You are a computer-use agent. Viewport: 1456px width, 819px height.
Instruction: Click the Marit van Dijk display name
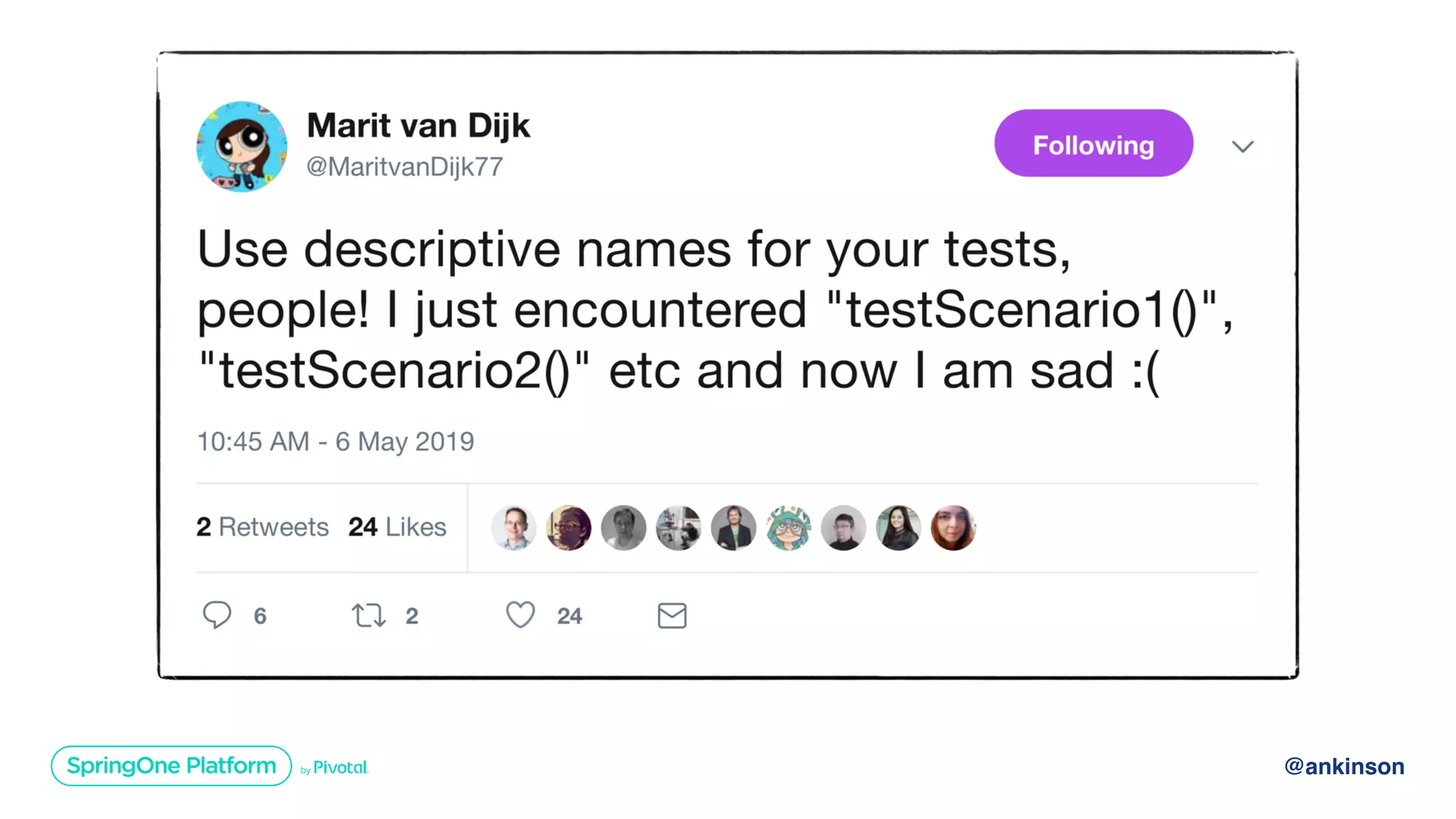pyautogui.click(x=418, y=126)
